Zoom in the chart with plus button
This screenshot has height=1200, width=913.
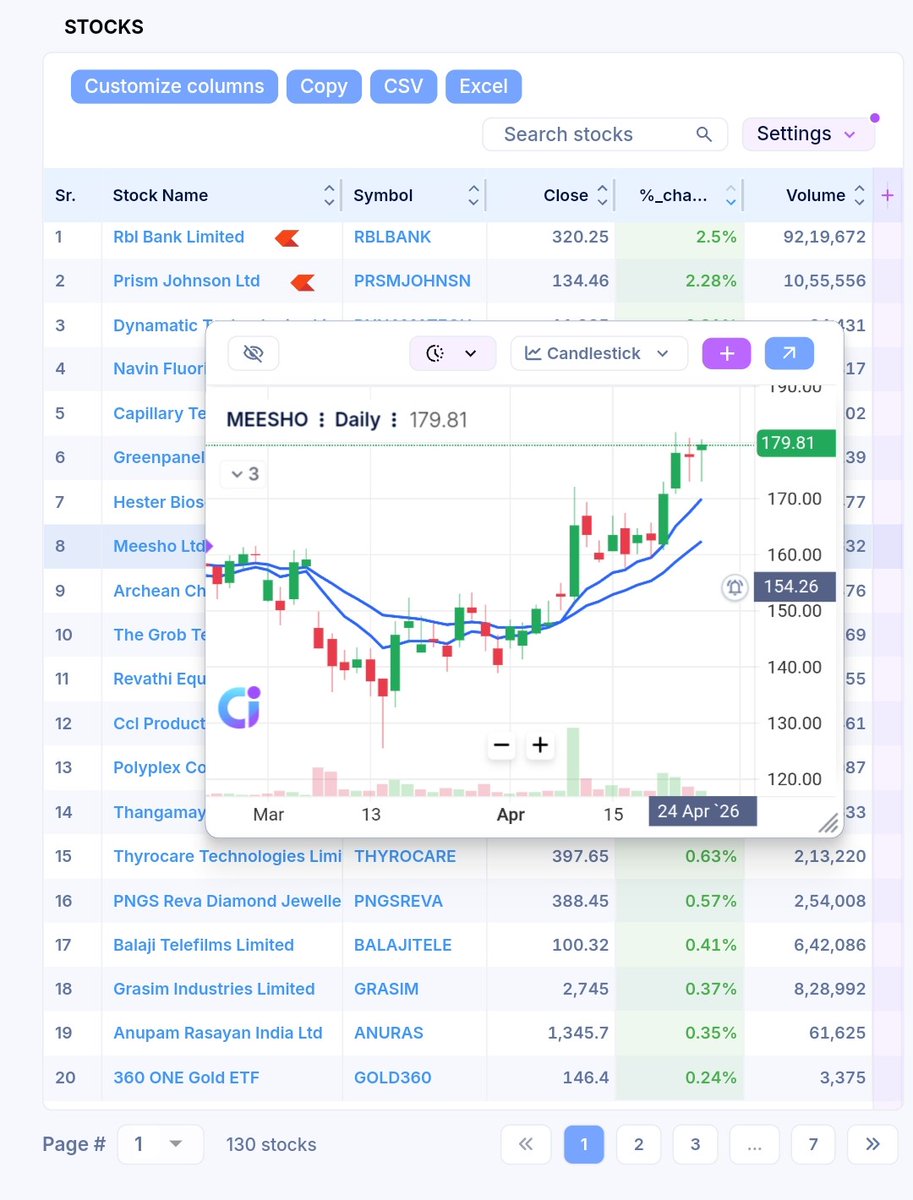[540, 745]
